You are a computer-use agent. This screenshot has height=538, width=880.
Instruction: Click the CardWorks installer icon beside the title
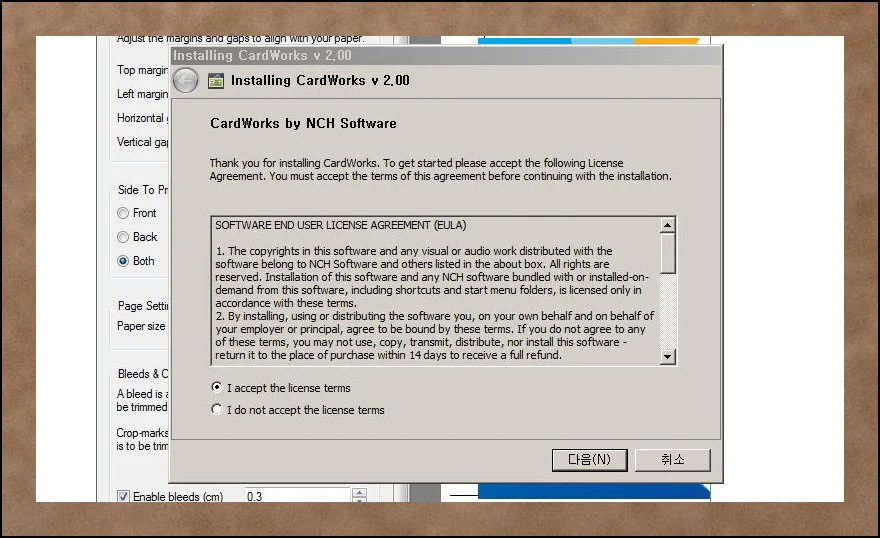[x=216, y=81]
